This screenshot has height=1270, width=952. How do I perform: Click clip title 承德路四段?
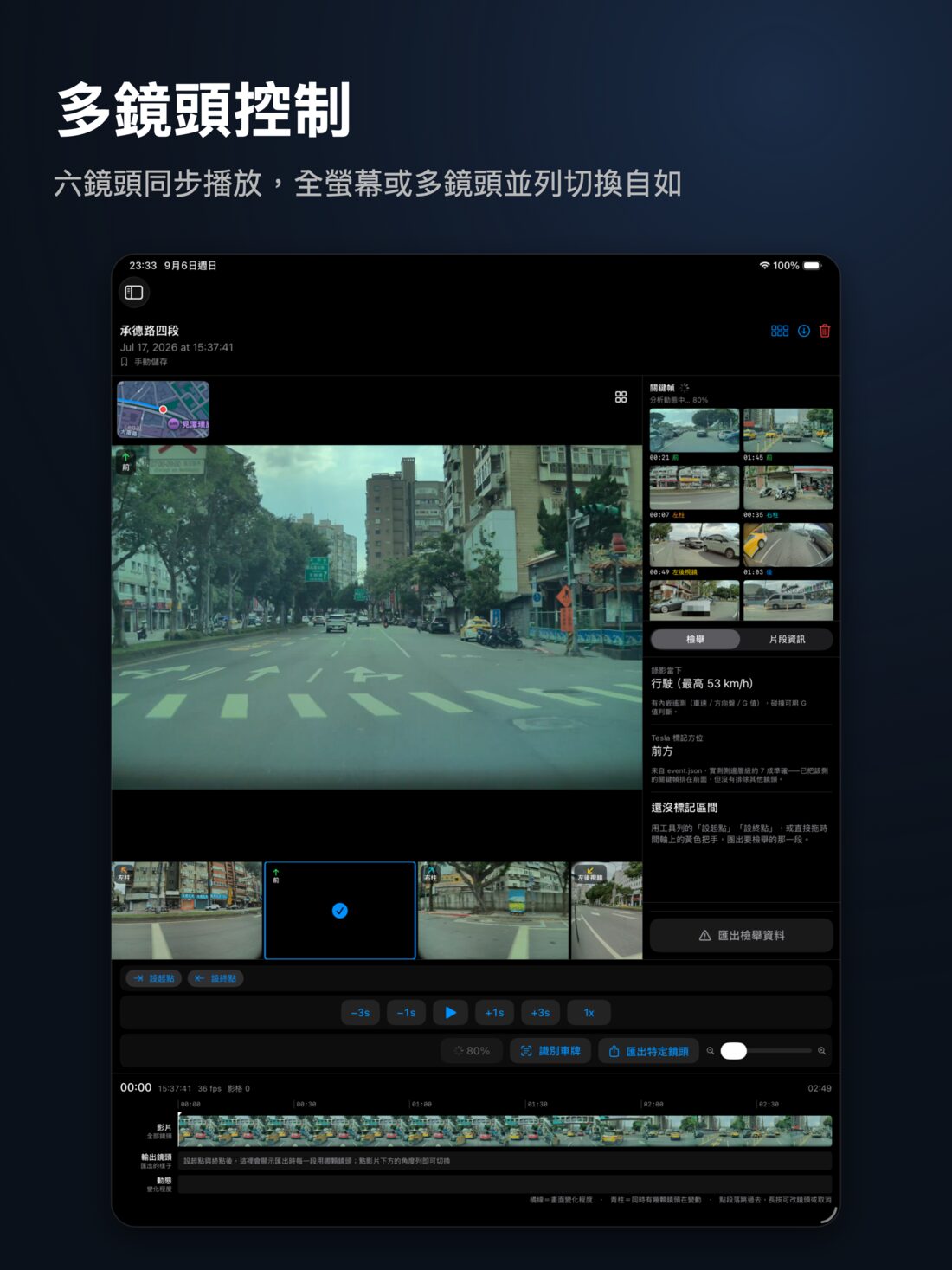pyautogui.click(x=150, y=331)
